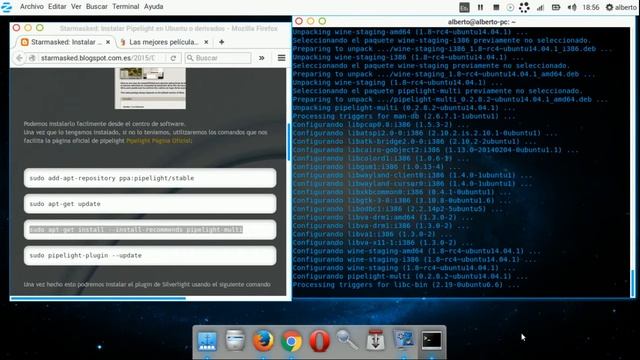
Task: Reload the current page
Action: [x=173, y=58]
